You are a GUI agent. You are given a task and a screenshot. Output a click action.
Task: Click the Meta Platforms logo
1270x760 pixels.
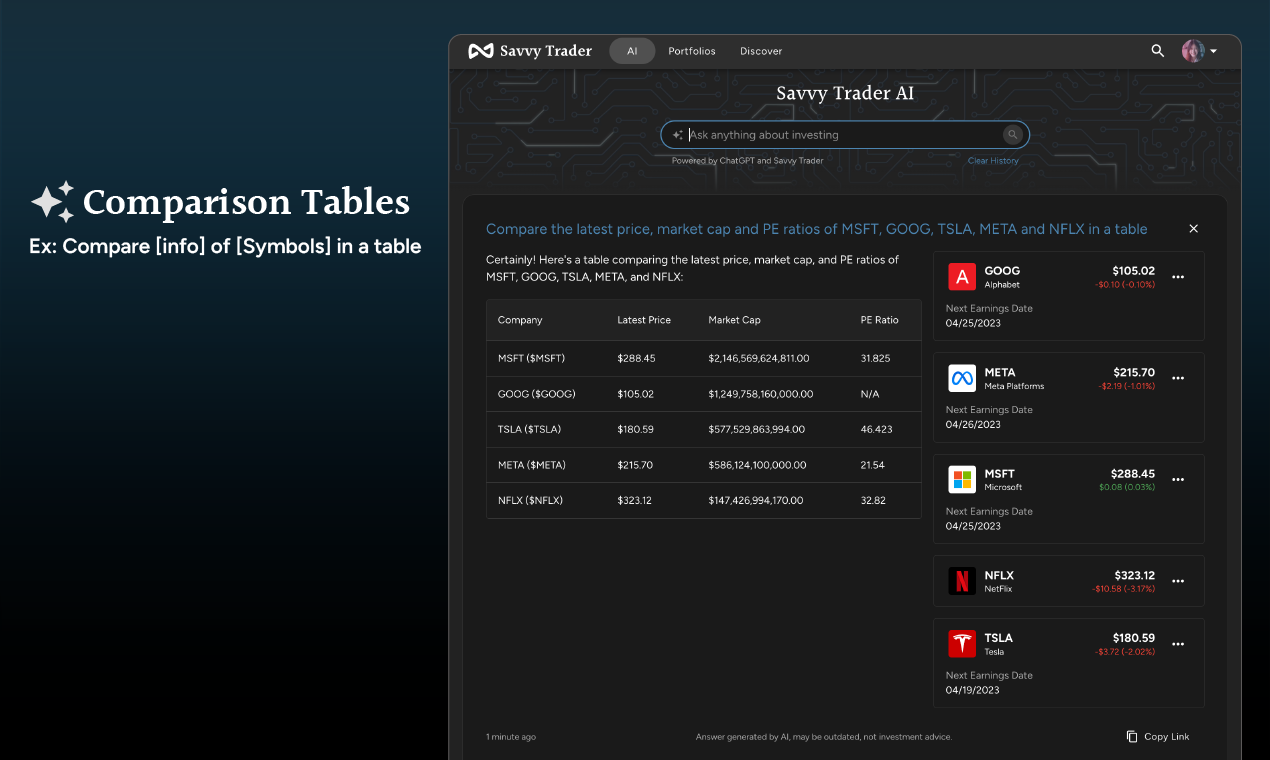962,378
